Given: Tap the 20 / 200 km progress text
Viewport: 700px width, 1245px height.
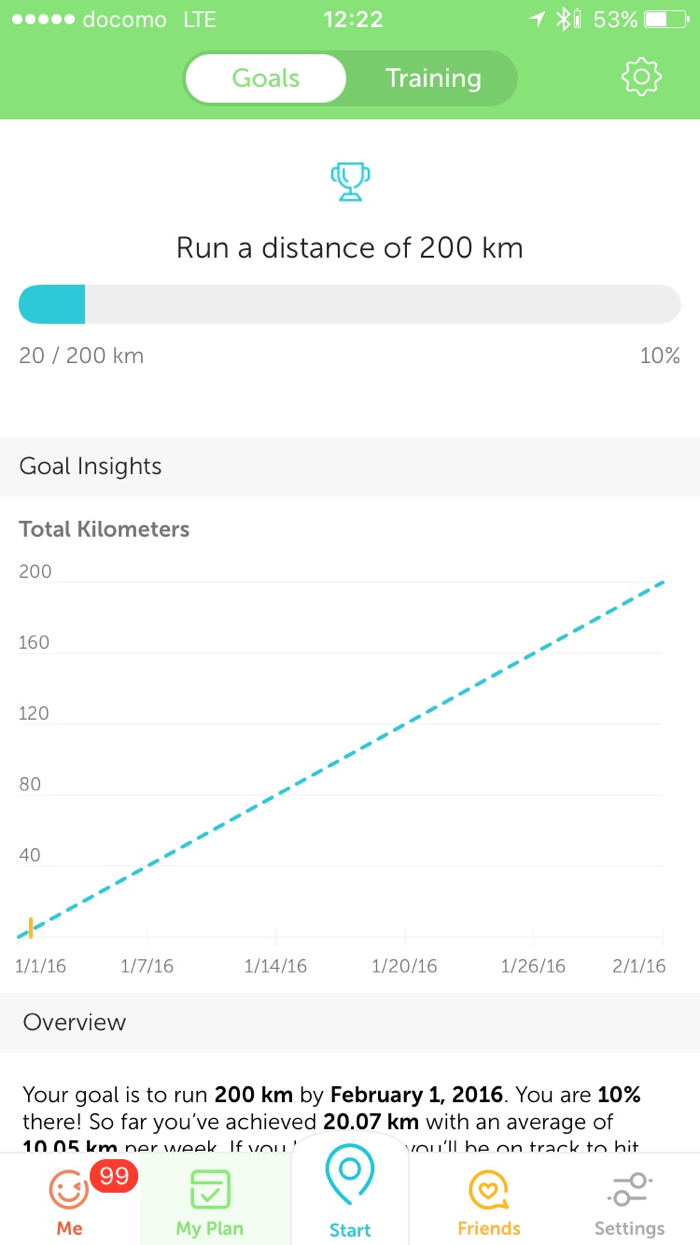Looking at the screenshot, I should click(81, 355).
